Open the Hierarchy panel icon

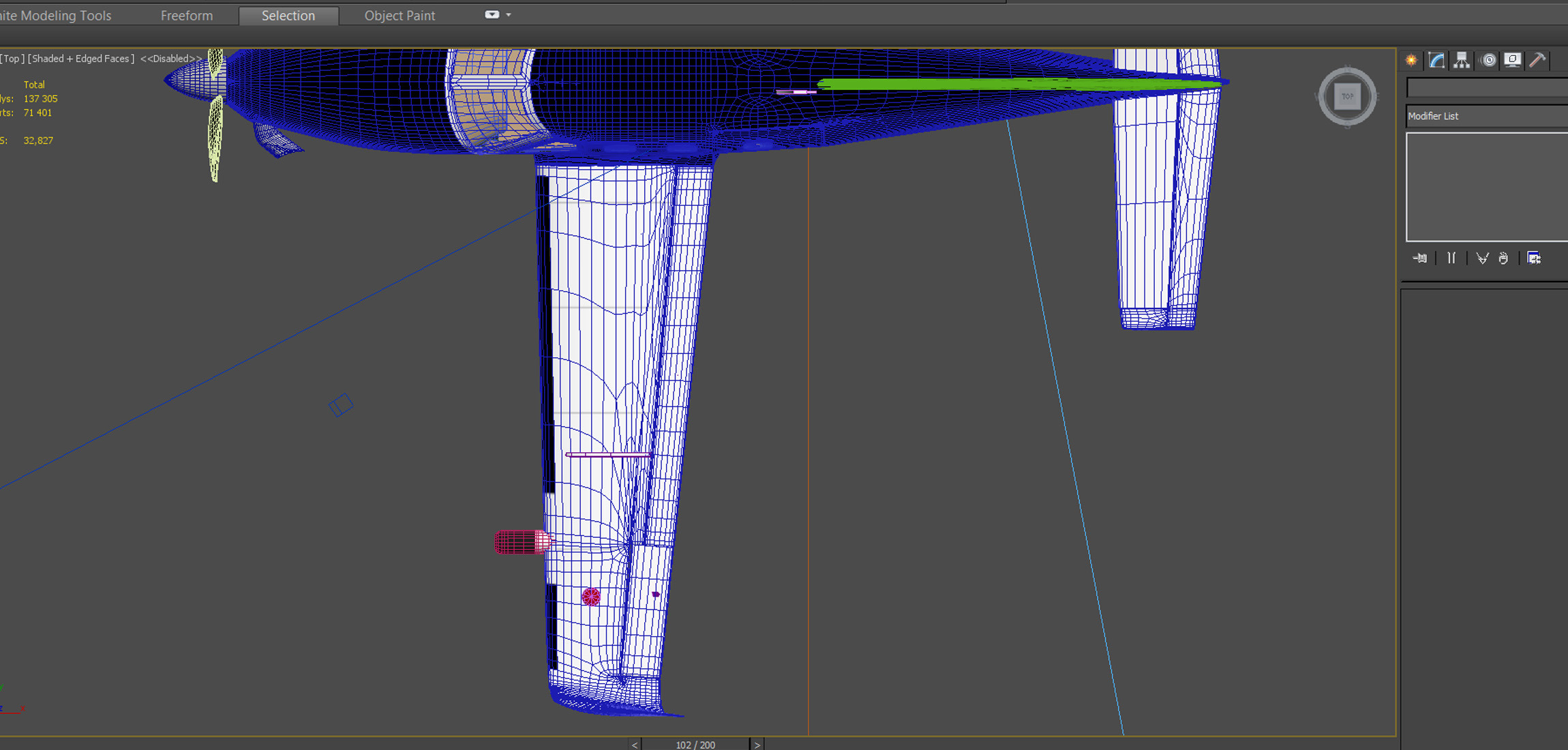point(1462,61)
